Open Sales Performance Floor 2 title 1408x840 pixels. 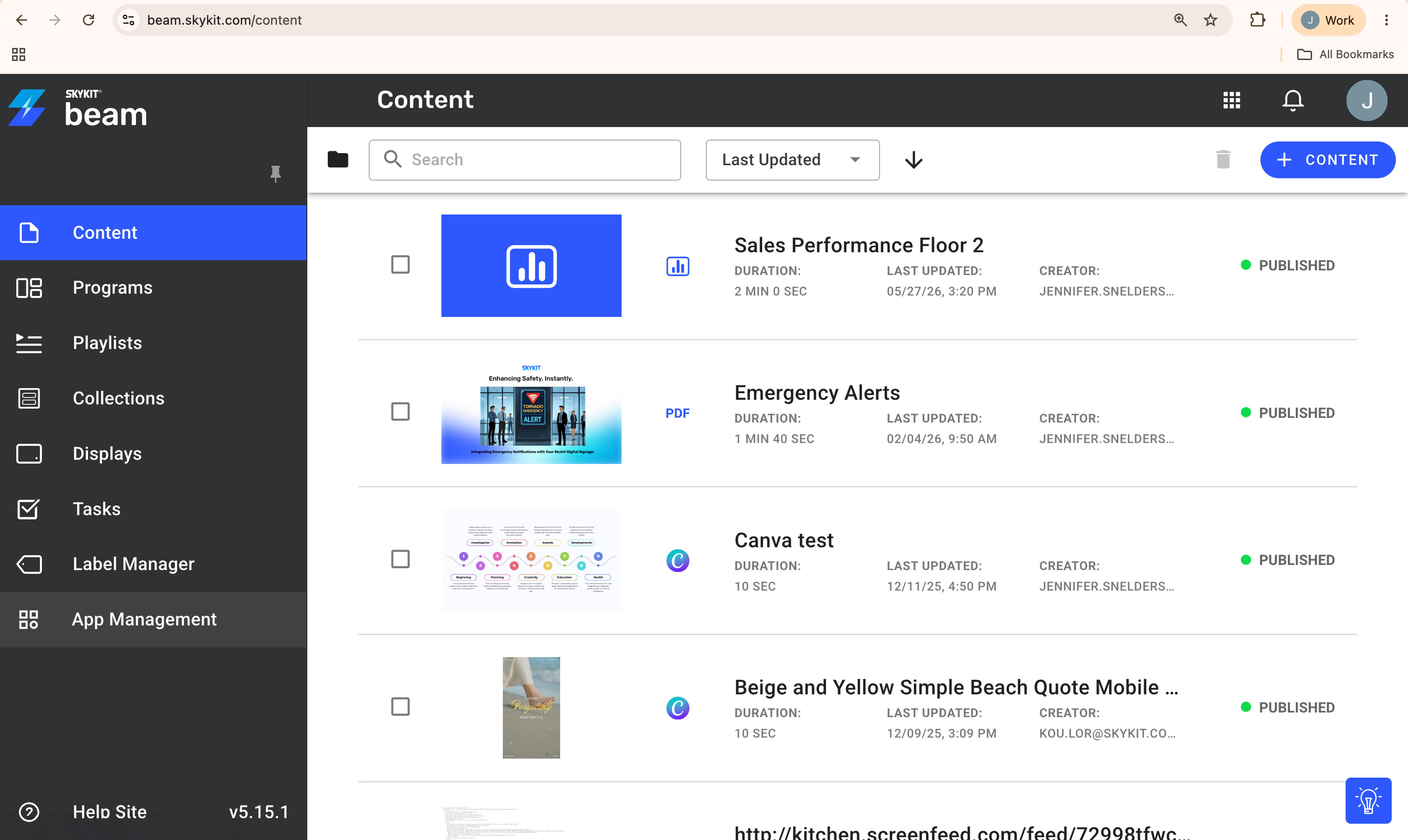pyautogui.click(x=859, y=245)
